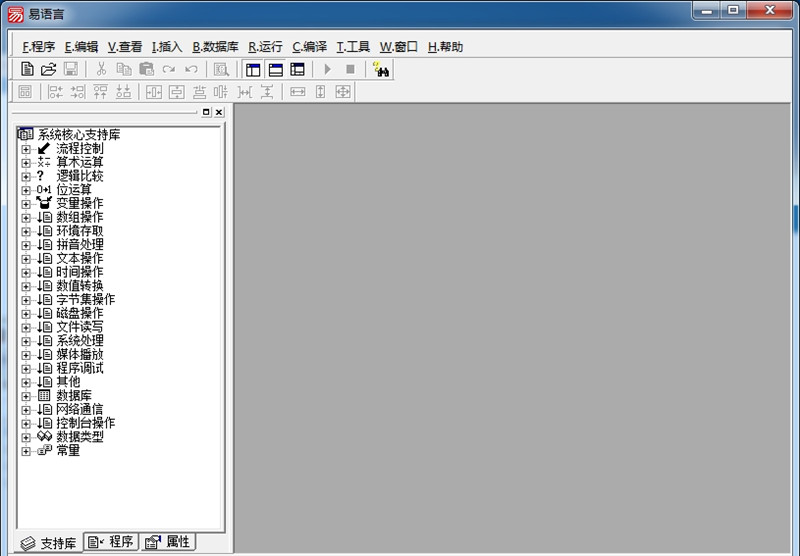Click the Open file folder icon

pyautogui.click(x=48, y=69)
